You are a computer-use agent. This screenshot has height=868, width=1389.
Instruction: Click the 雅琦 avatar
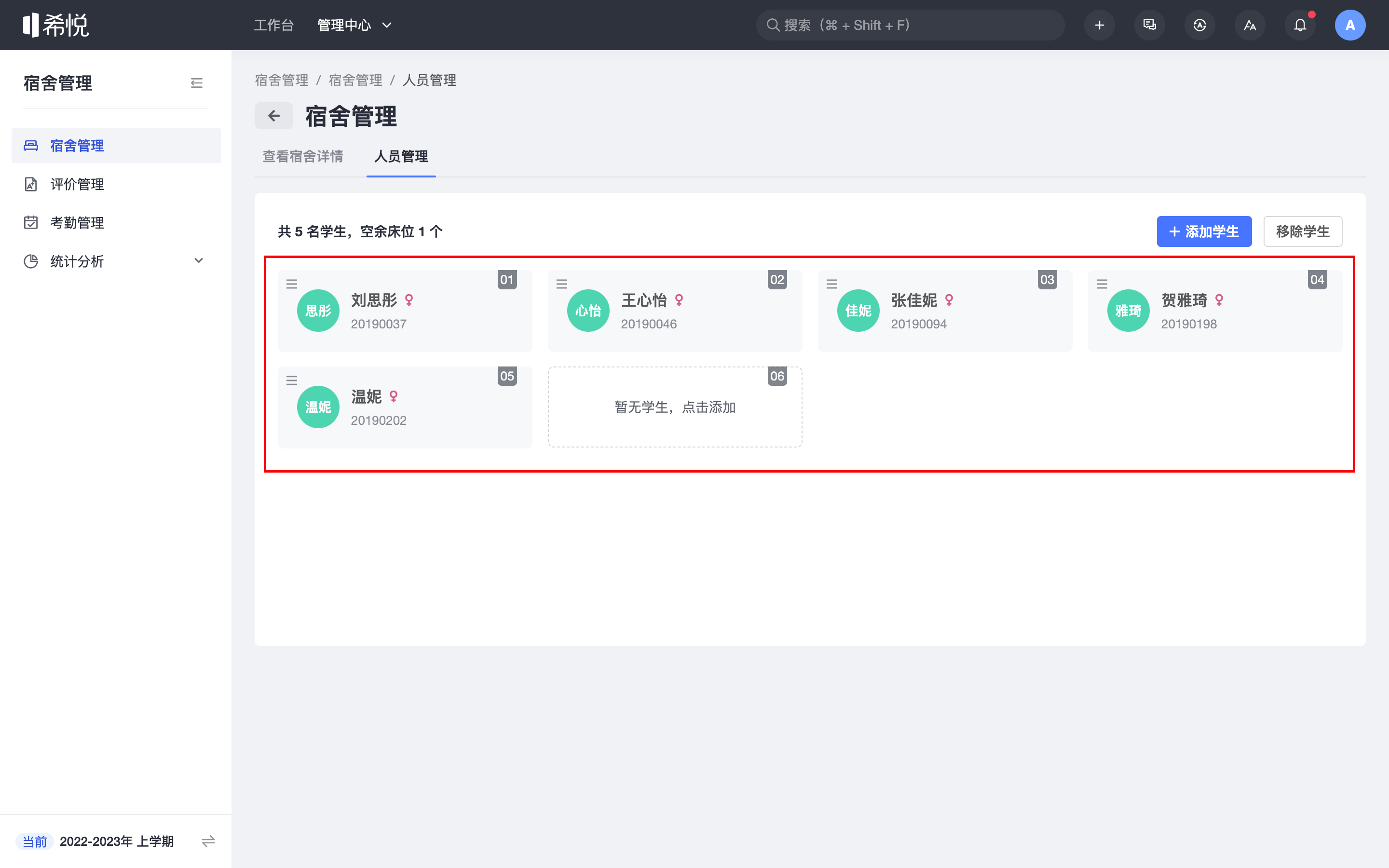[x=1129, y=311]
